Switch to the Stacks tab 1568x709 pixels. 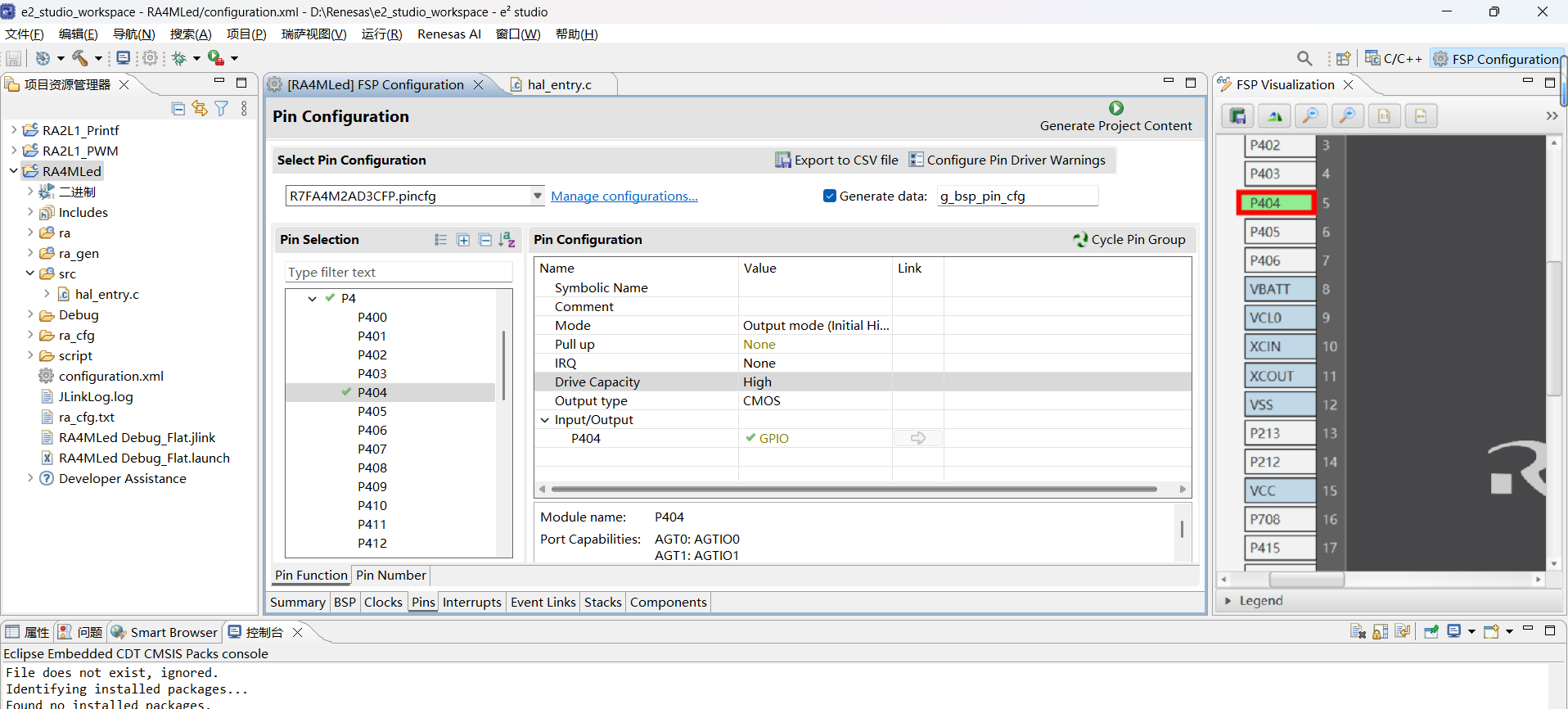(603, 603)
